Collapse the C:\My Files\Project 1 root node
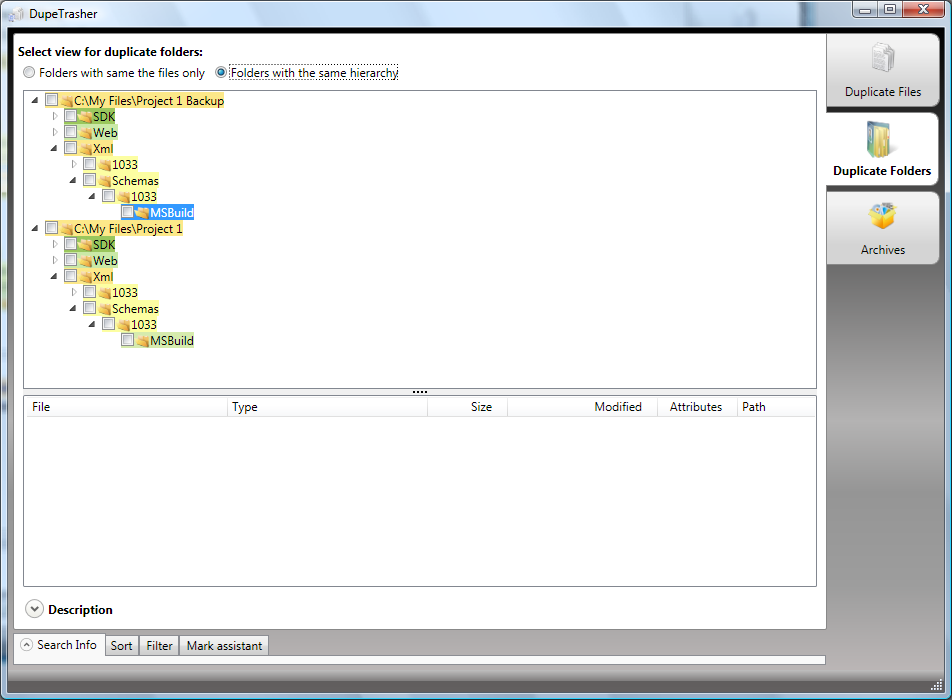Image resolution: width=952 pixels, height=700 pixels. pyautogui.click(x=35, y=228)
